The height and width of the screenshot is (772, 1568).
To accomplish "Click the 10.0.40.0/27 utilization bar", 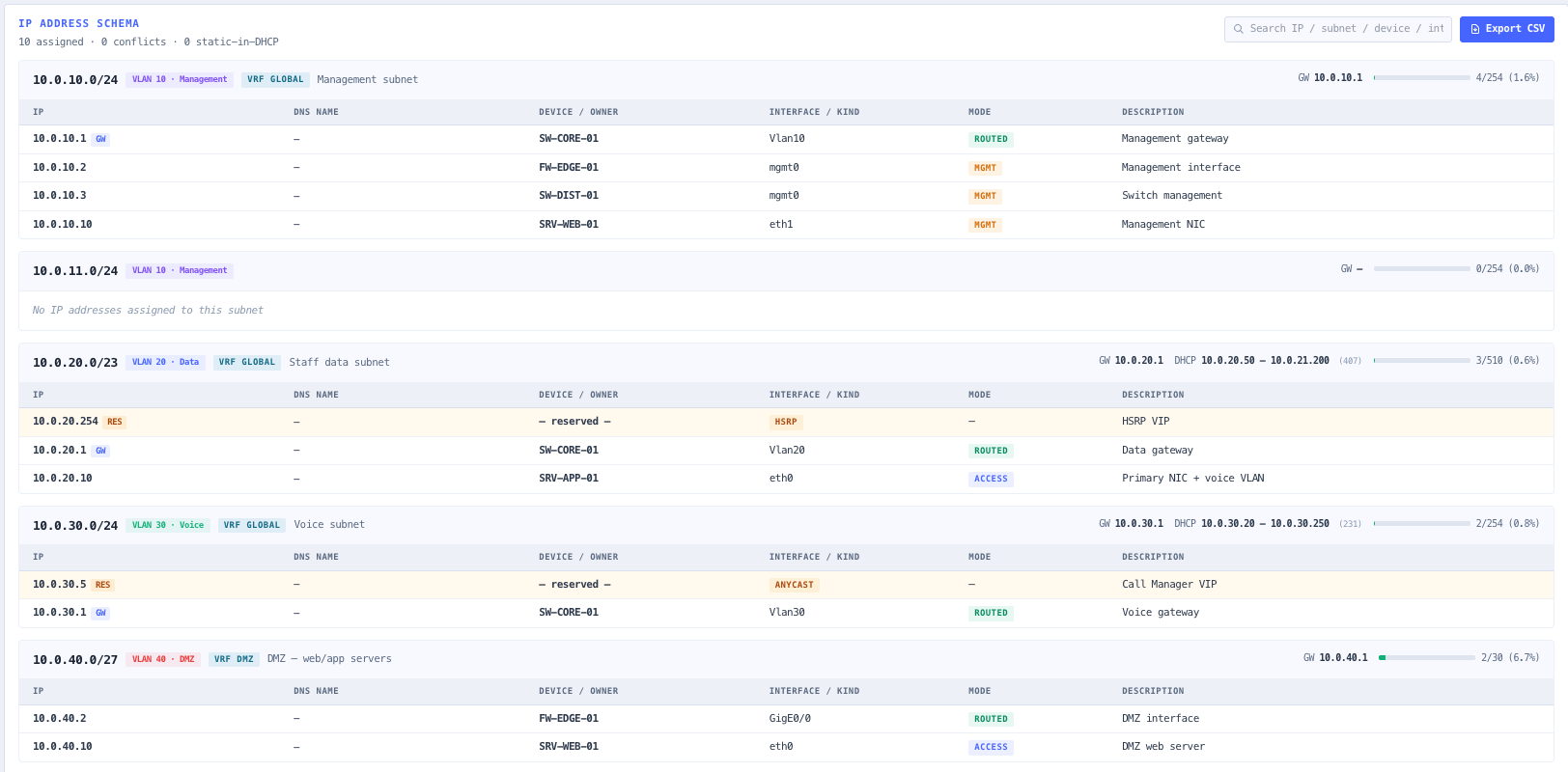I will 1427,658.
